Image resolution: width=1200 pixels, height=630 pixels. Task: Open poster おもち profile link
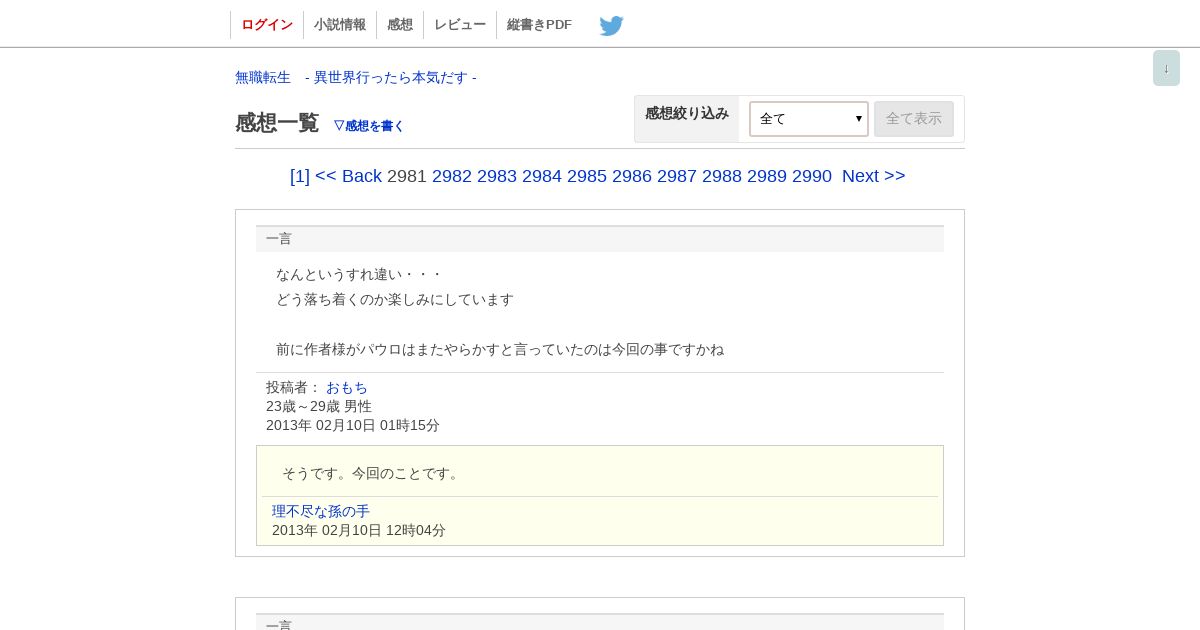coord(347,387)
